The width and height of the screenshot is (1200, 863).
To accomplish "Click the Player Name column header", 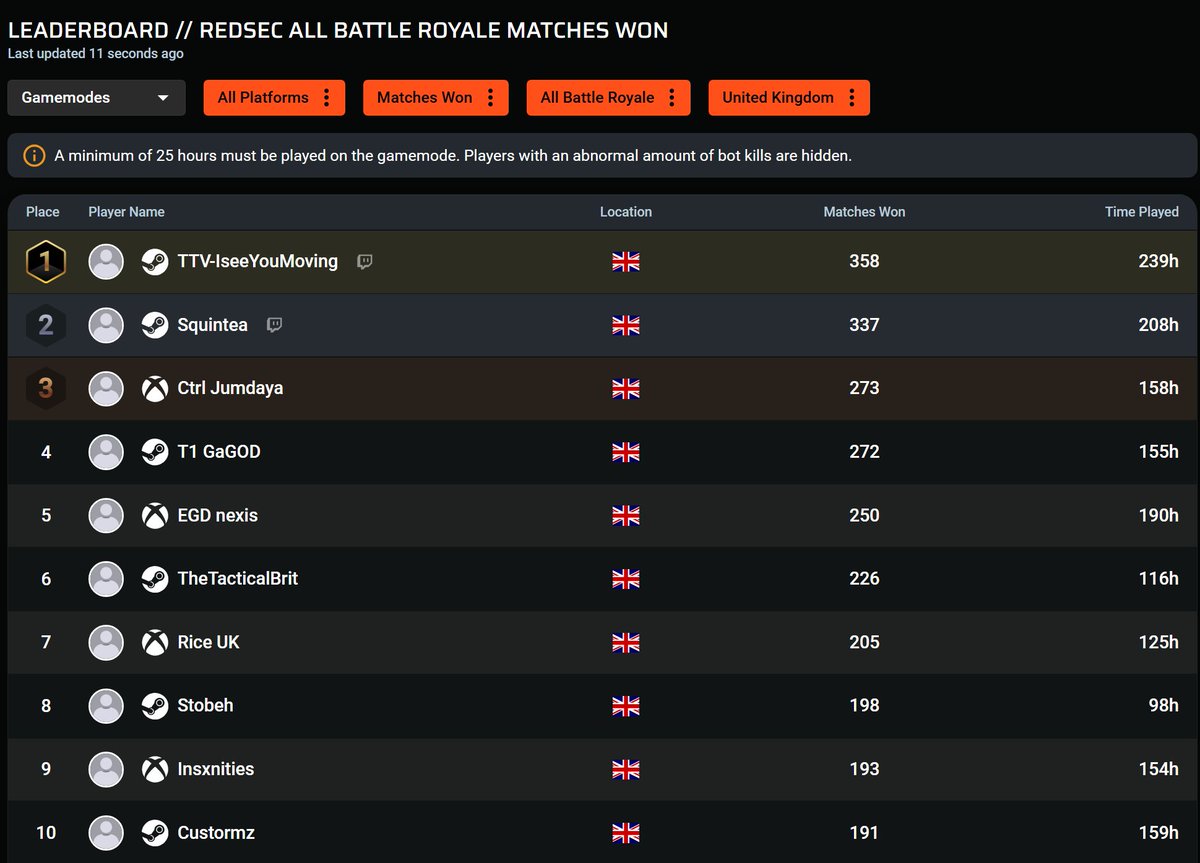I will (127, 212).
